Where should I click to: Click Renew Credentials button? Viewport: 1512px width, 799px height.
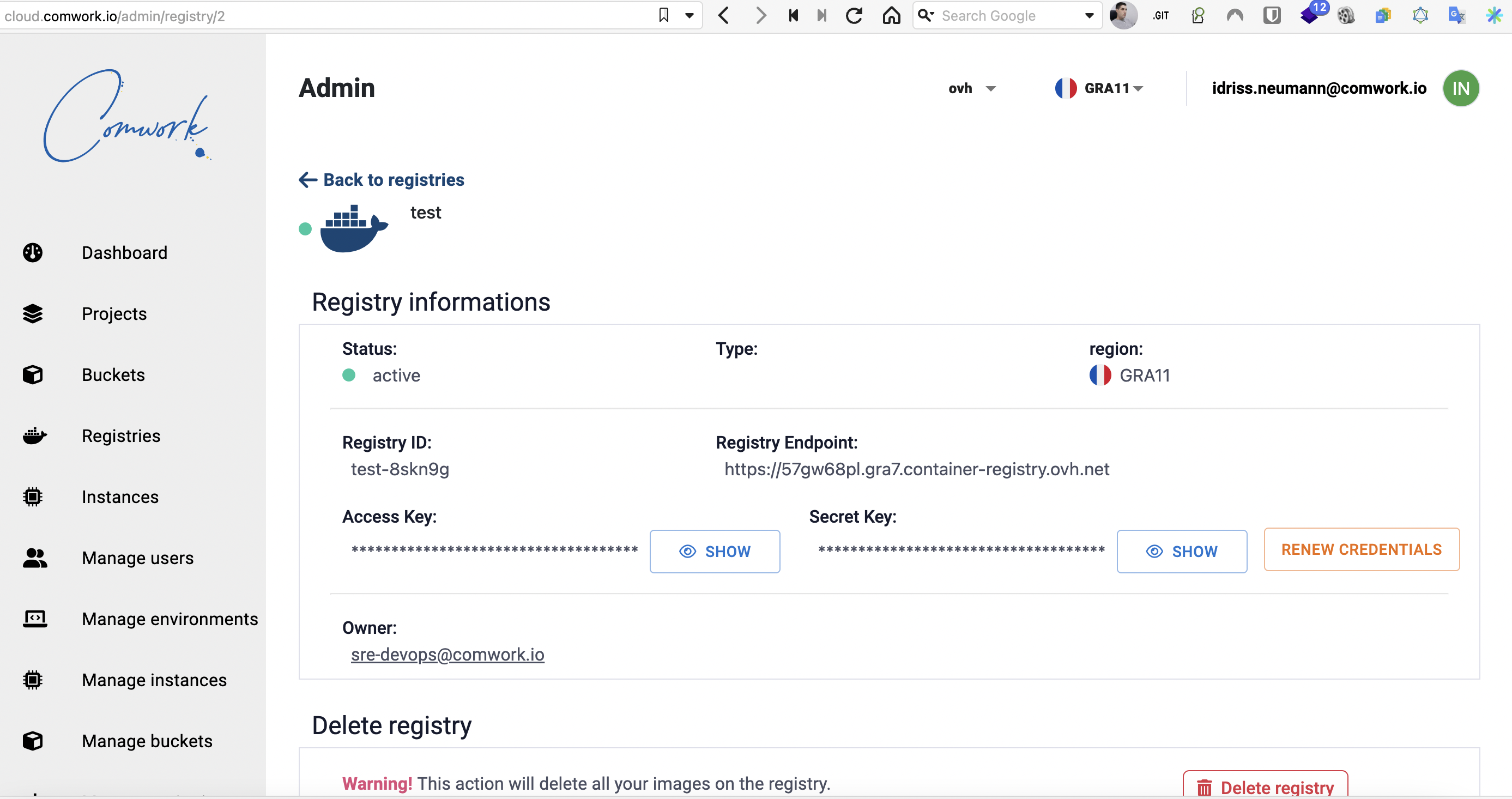click(x=1361, y=550)
